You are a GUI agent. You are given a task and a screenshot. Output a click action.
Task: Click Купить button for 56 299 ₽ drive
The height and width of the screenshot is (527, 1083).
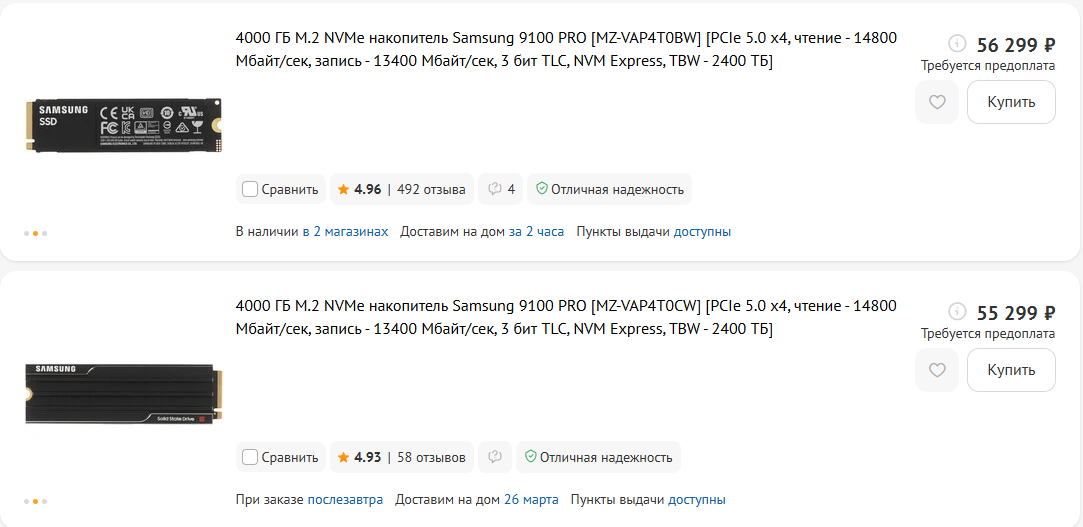(1011, 102)
